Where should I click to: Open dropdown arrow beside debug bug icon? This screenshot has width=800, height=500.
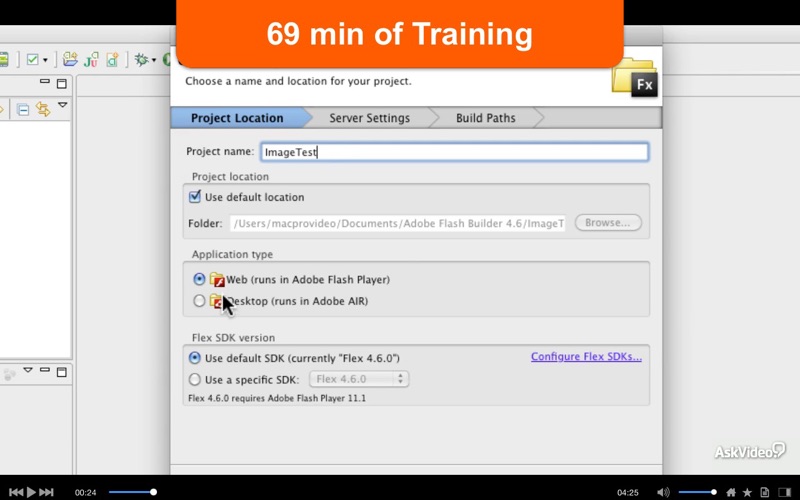coord(154,60)
